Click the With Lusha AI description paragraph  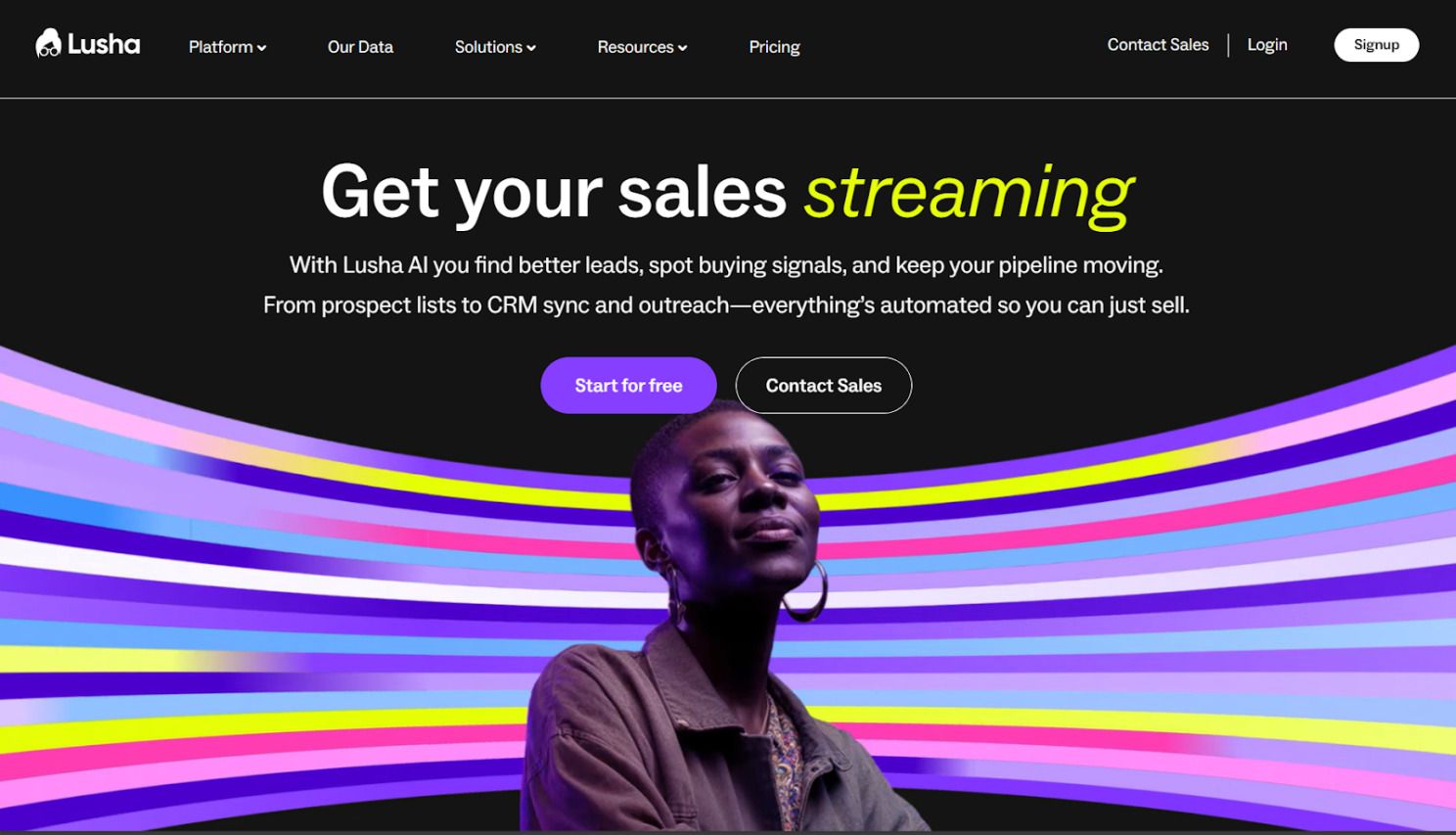pyautogui.click(x=726, y=285)
